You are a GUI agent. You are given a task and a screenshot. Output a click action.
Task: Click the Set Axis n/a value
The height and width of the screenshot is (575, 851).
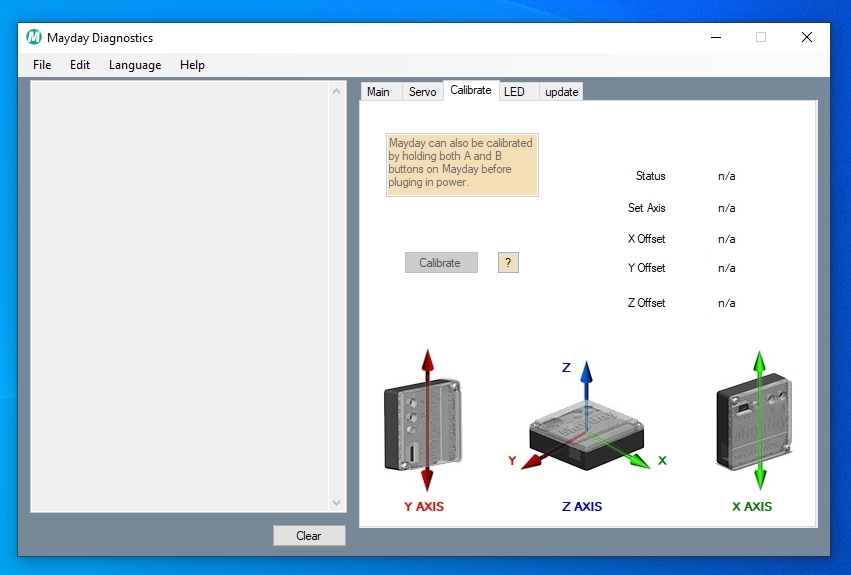coord(727,208)
